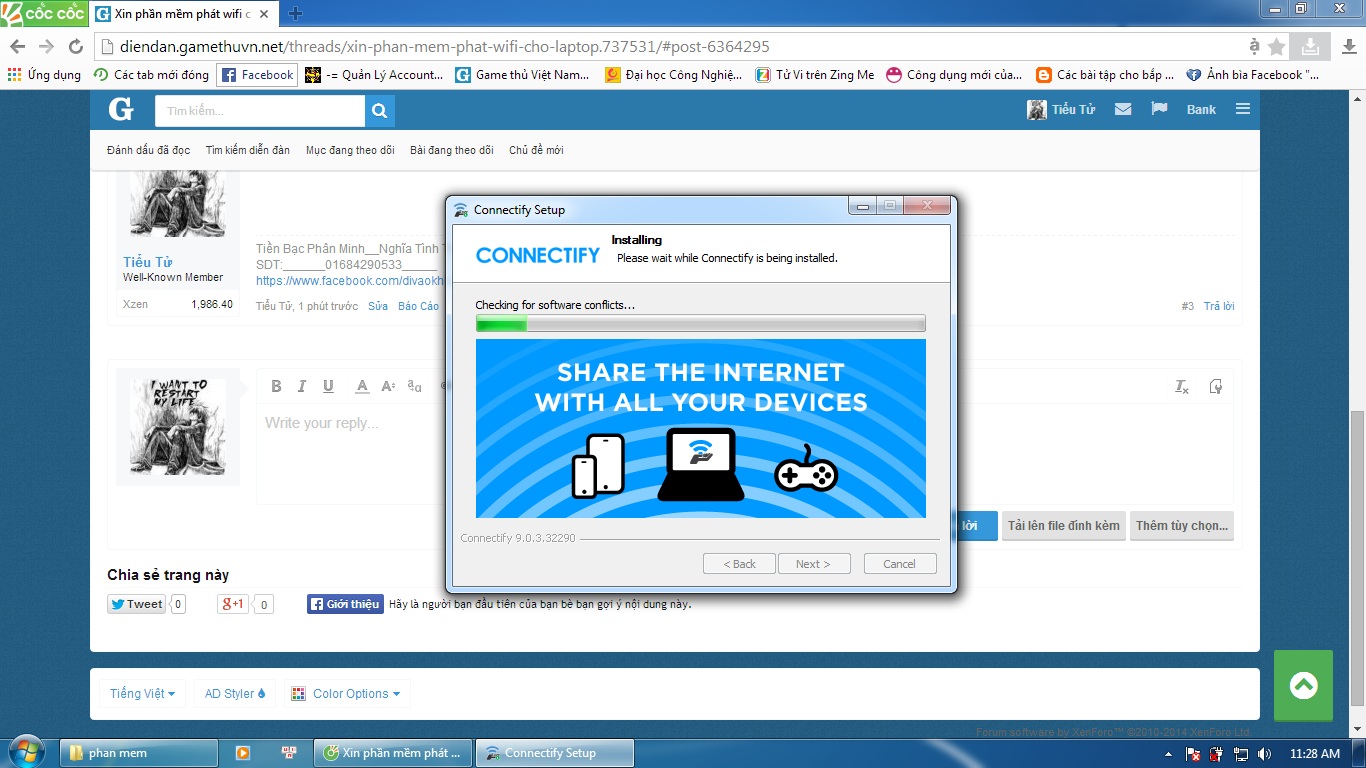
Task: Click the translate icon in address bar
Action: click(1254, 47)
